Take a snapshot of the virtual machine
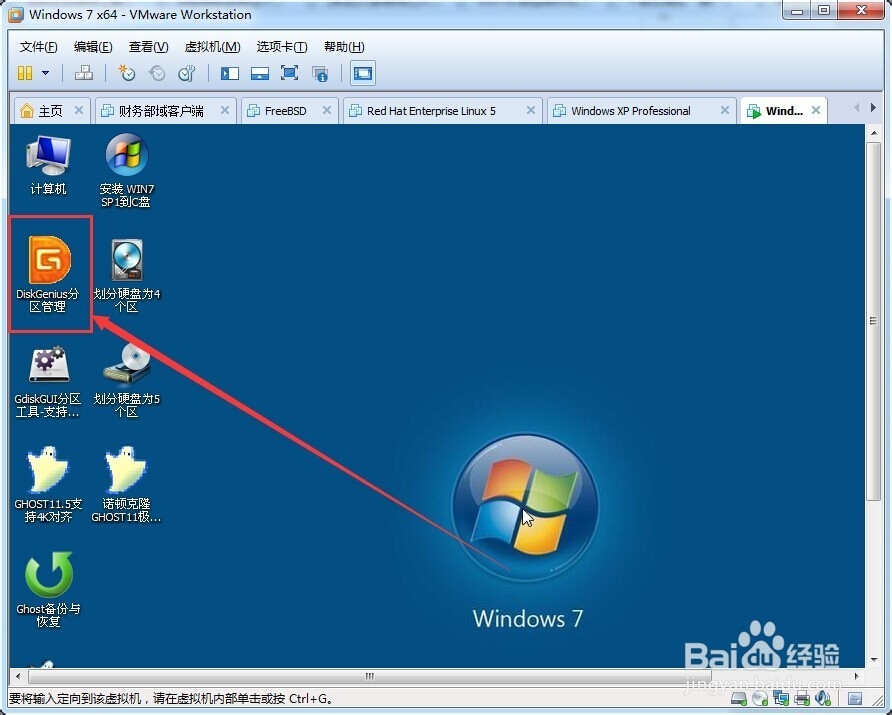 126,73
